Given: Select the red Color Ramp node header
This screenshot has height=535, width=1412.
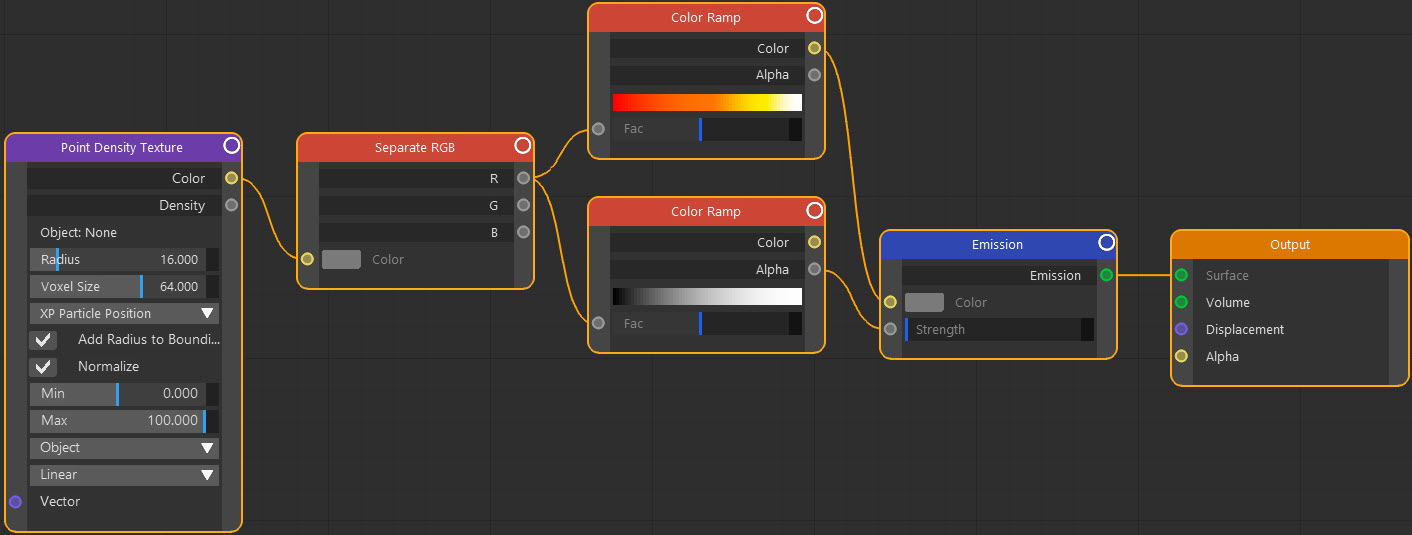Looking at the screenshot, I should (706, 17).
